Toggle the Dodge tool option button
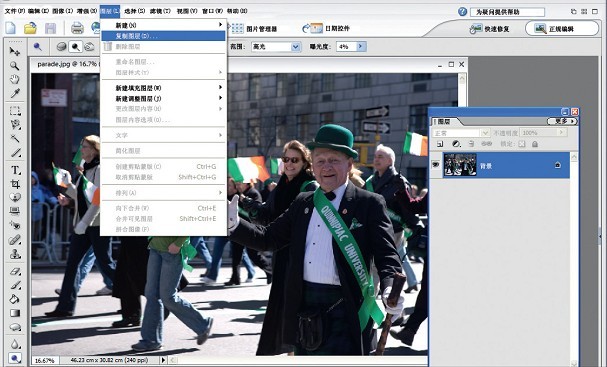Image resolution: width=607 pixels, height=367 pixels. pos(75,47)
